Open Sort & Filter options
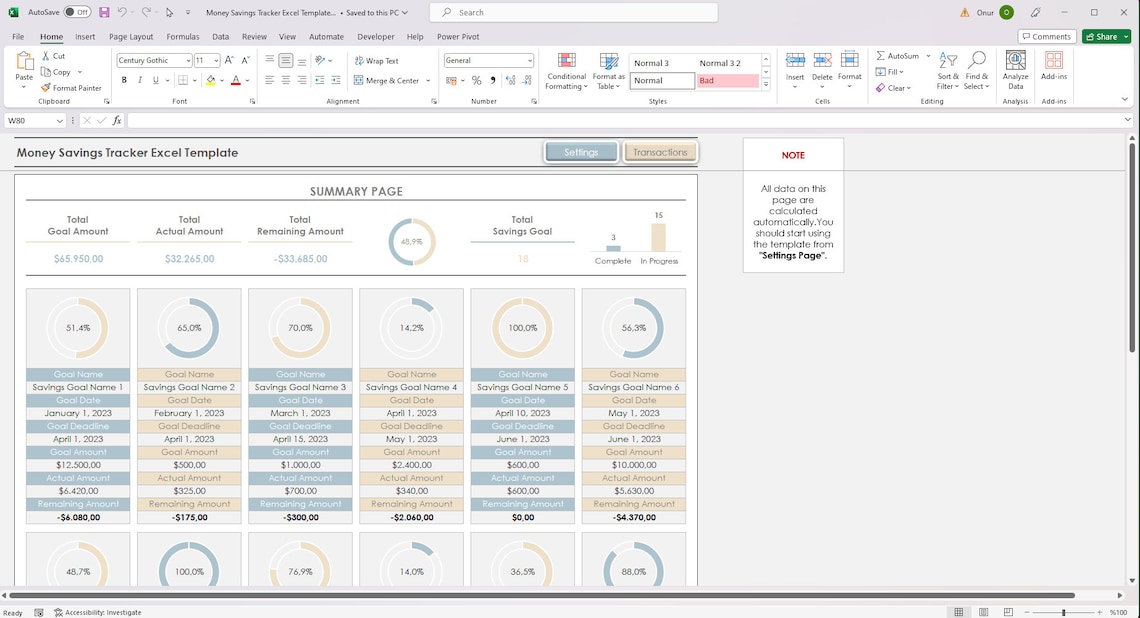Screen dimensions: 1140x618 point(946,70)
